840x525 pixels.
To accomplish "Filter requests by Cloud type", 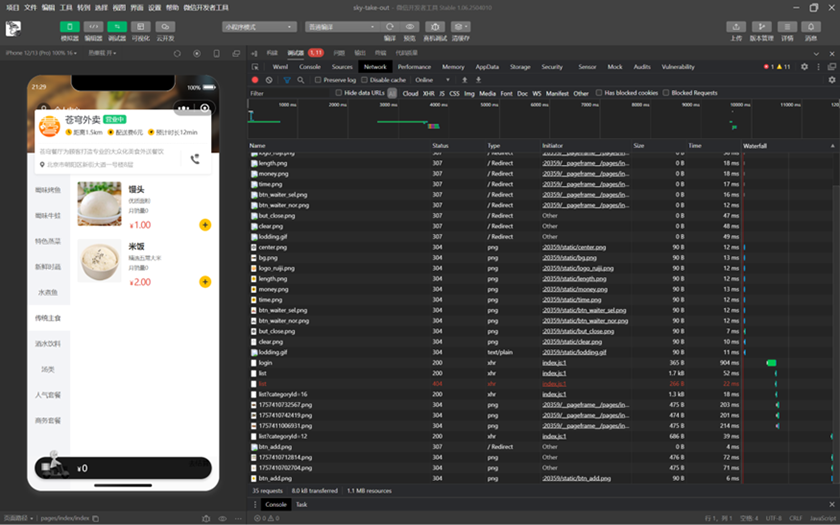I will click(x=410, y=93).
